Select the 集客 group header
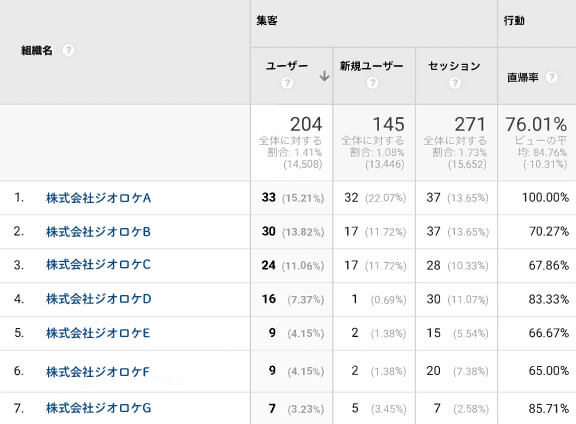The height and width of the screenshot is (424, 576). point(267,21)
